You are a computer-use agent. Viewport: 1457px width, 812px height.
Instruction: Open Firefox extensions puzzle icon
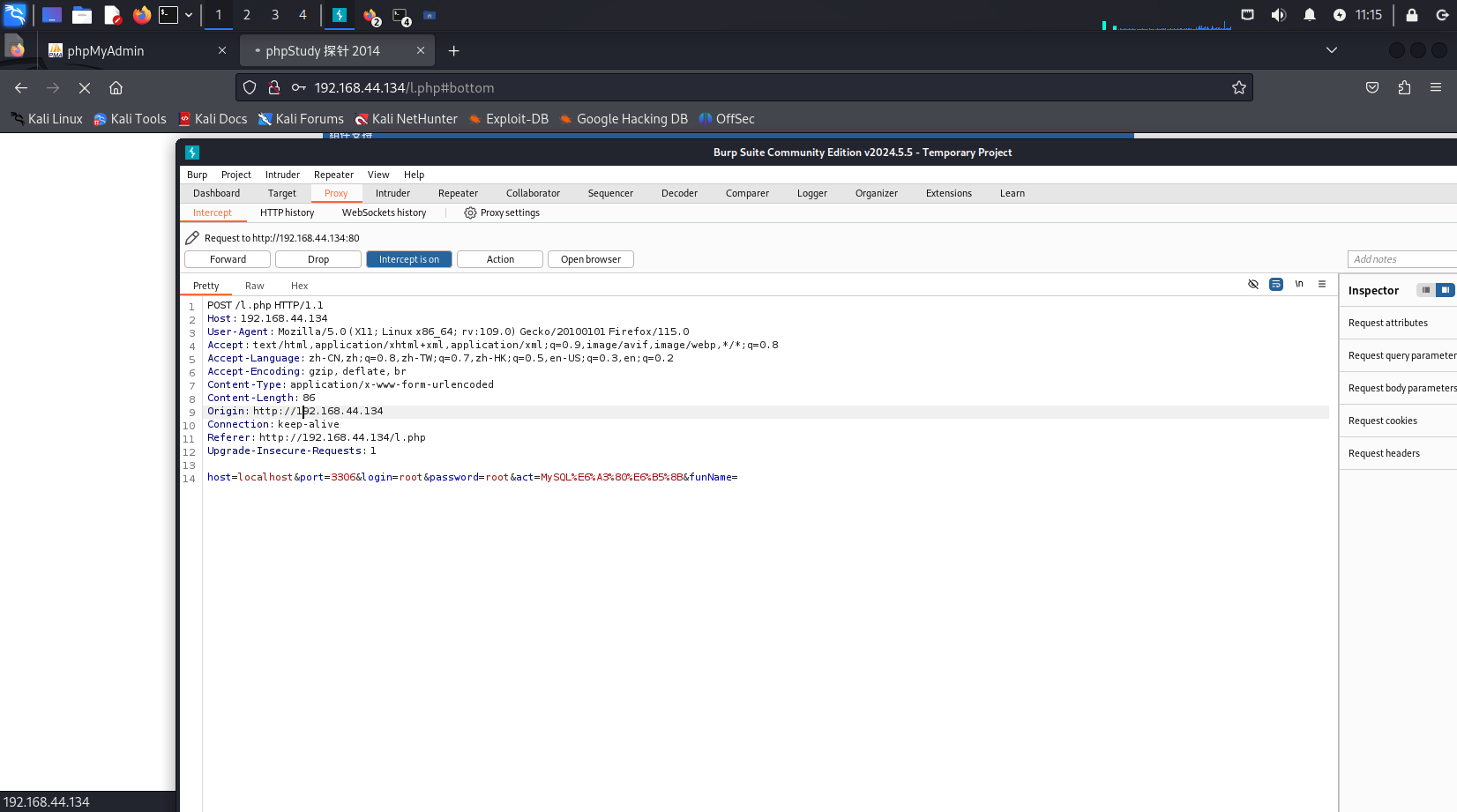[x=1404, y=87]
